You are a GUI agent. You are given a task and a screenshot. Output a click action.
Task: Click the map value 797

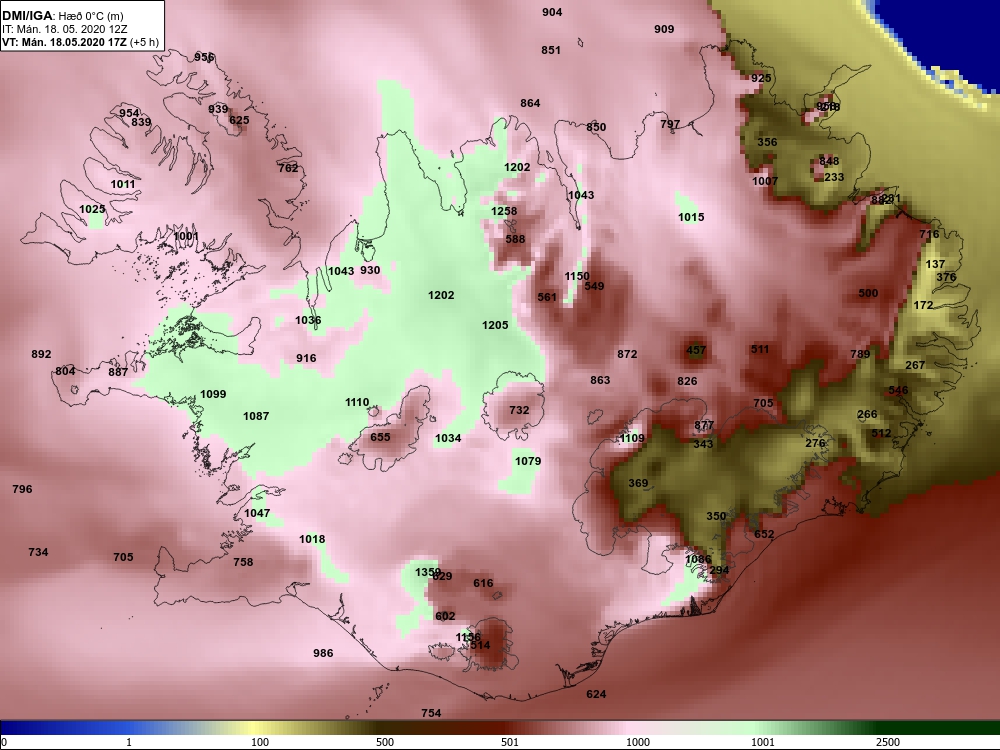[670, 124]
